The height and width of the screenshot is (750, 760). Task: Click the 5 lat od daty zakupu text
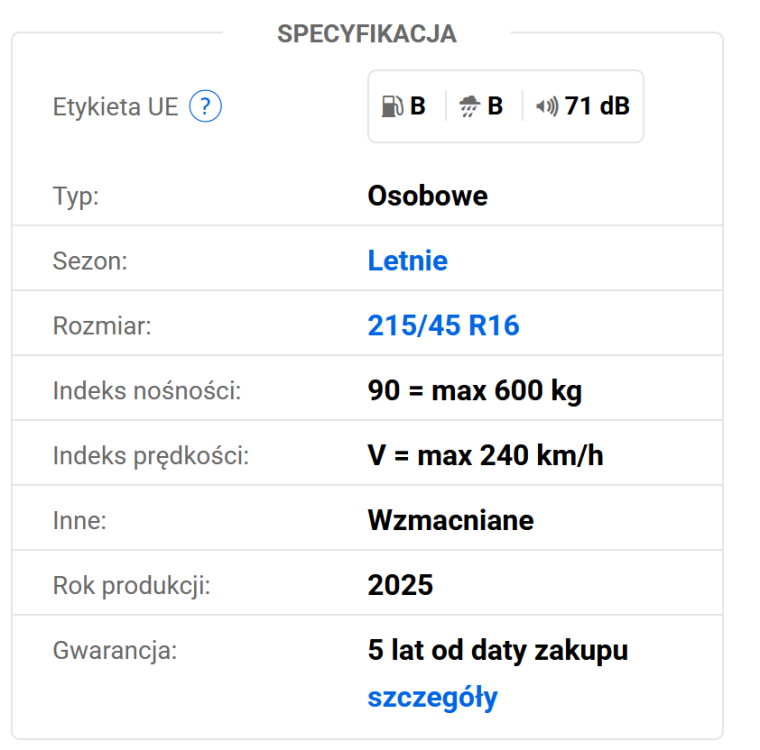pos(497,650)
